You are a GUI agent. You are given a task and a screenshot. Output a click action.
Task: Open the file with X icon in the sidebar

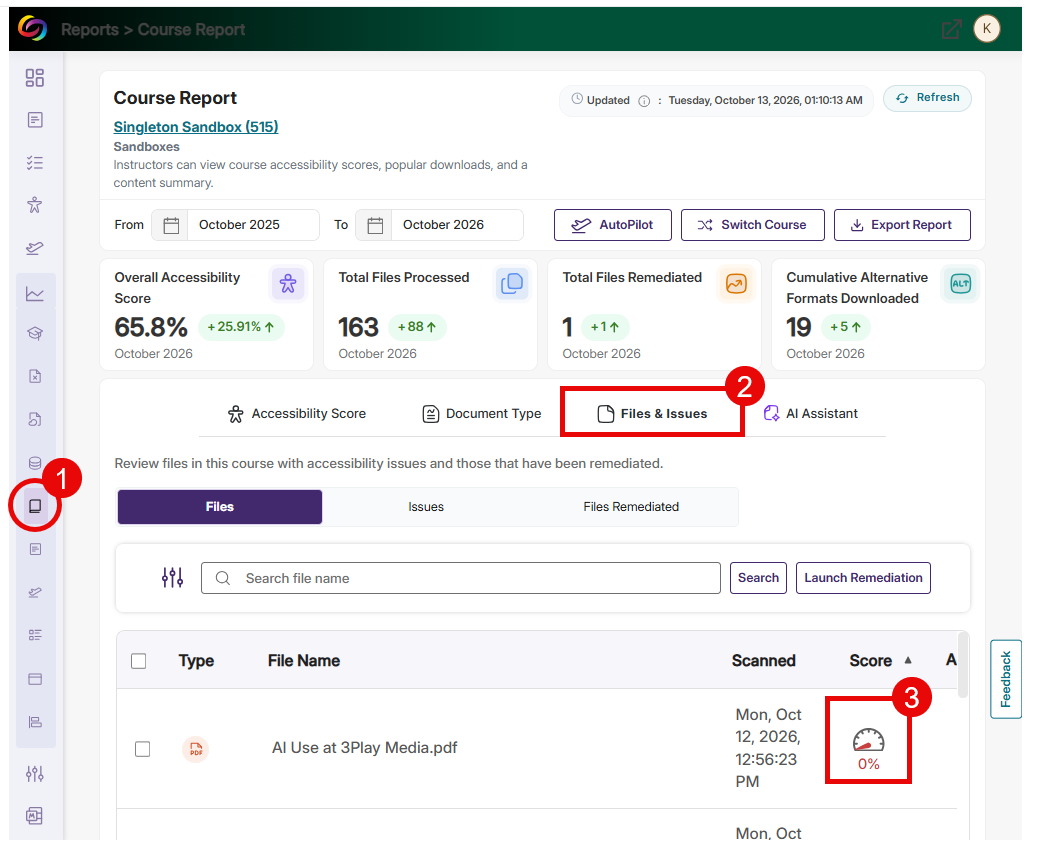coord(34,376)
